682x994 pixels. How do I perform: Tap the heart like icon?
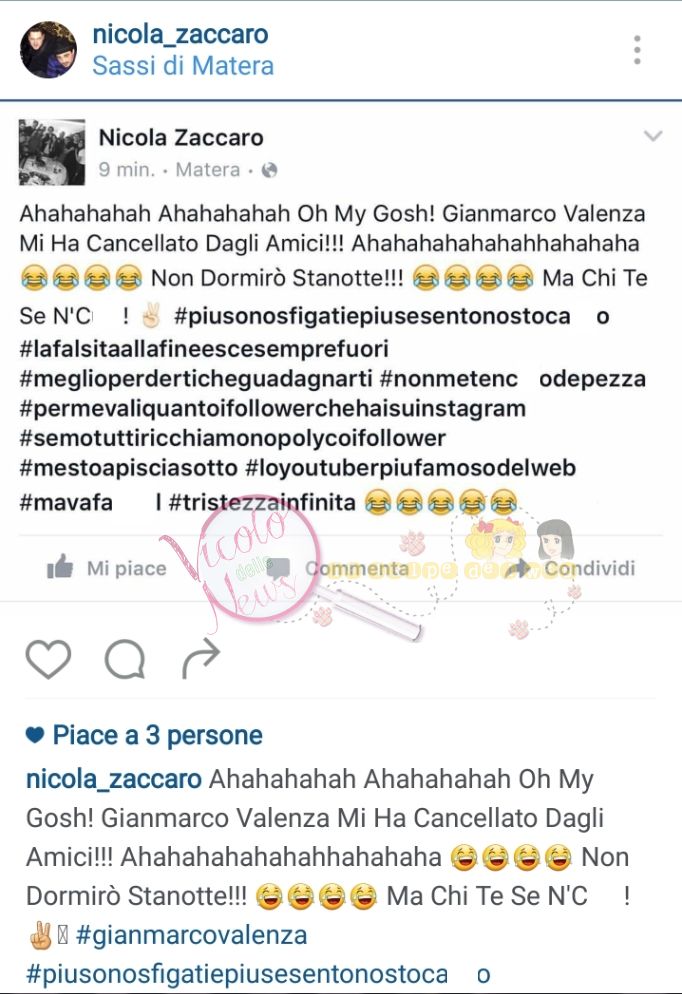pos(48,659)
